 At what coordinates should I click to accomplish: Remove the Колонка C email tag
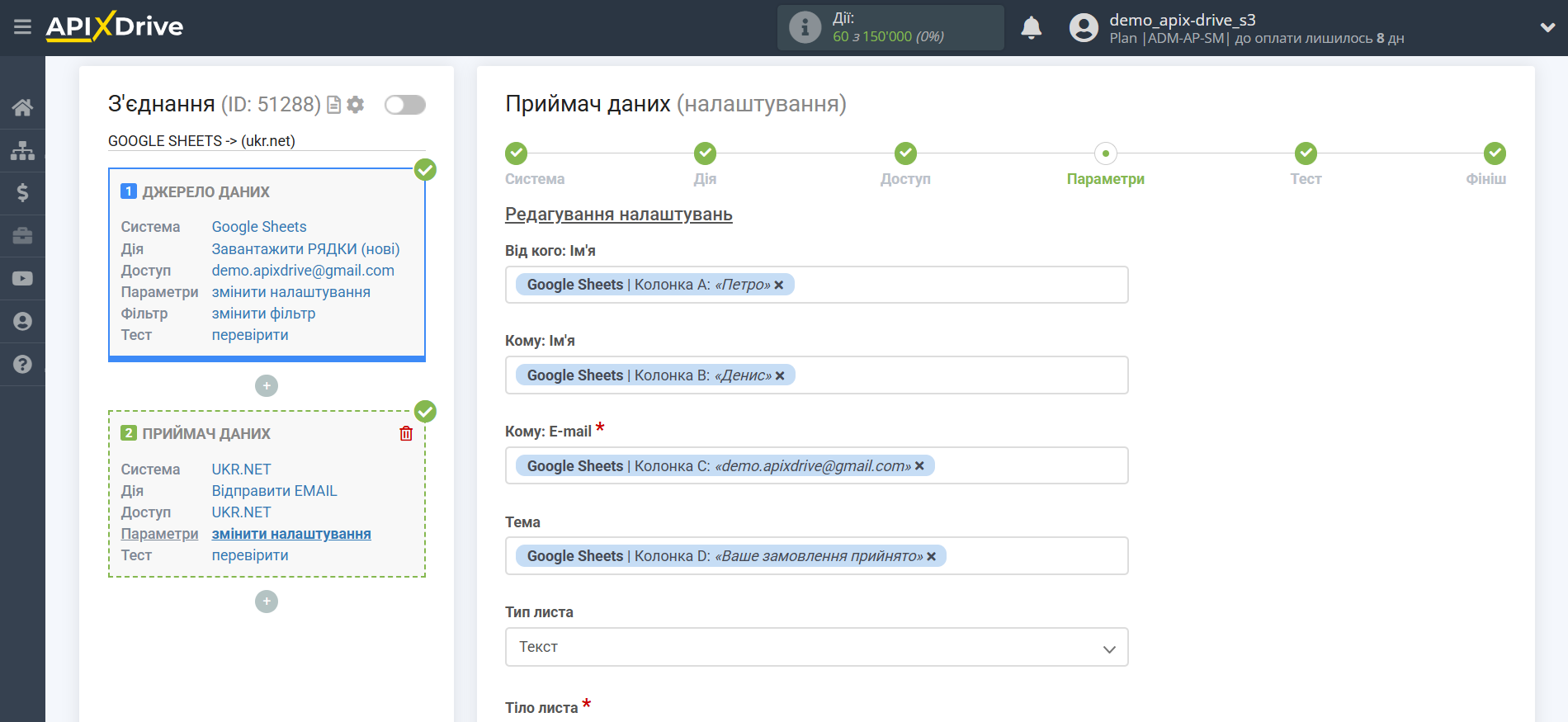(x=919, y=466)
